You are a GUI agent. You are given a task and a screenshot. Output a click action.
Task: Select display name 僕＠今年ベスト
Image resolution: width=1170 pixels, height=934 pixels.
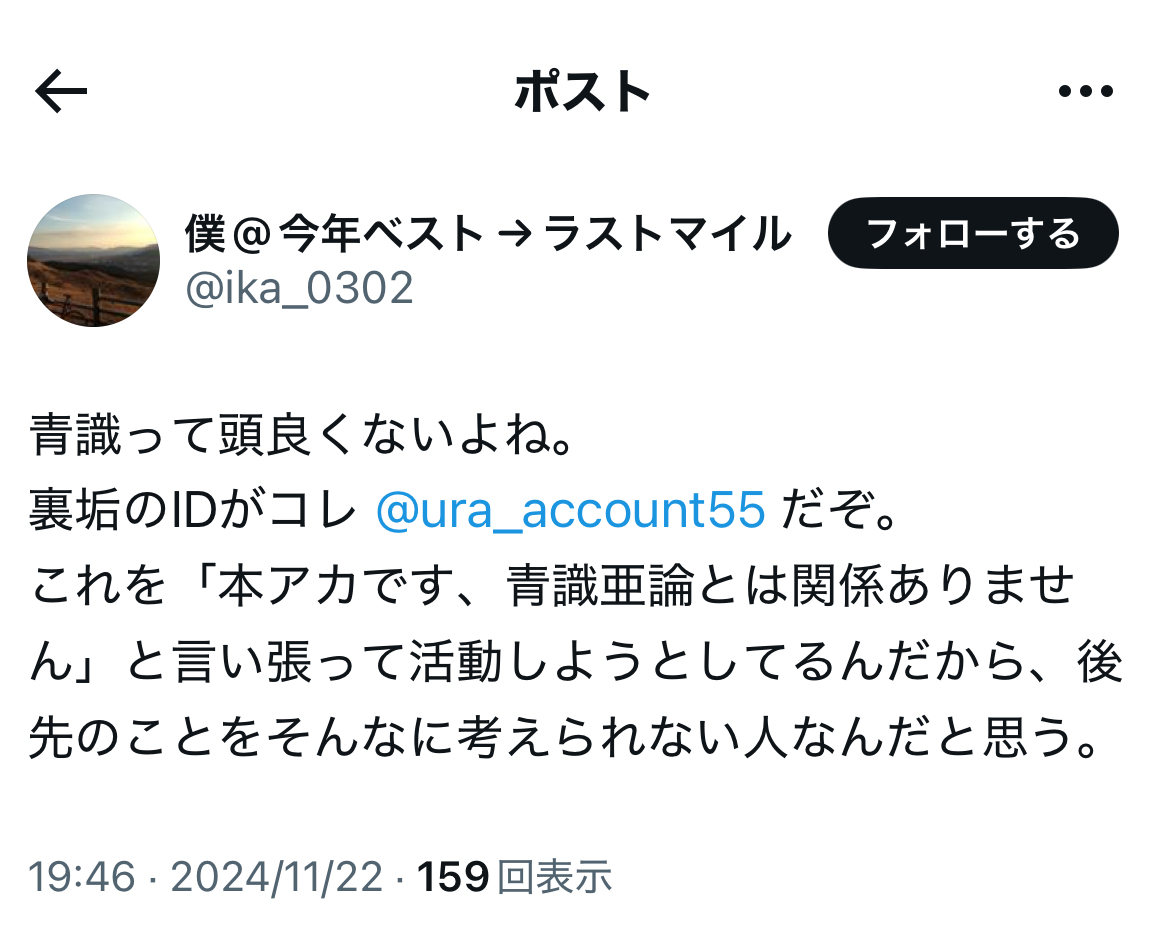point(335,234)
